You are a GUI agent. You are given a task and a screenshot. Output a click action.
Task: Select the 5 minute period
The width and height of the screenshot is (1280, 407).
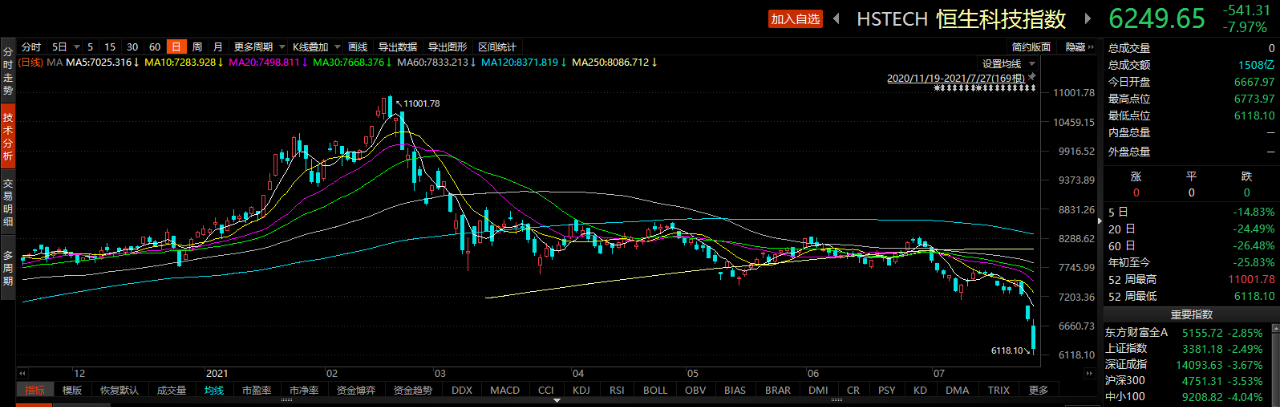tap(90, 47)
